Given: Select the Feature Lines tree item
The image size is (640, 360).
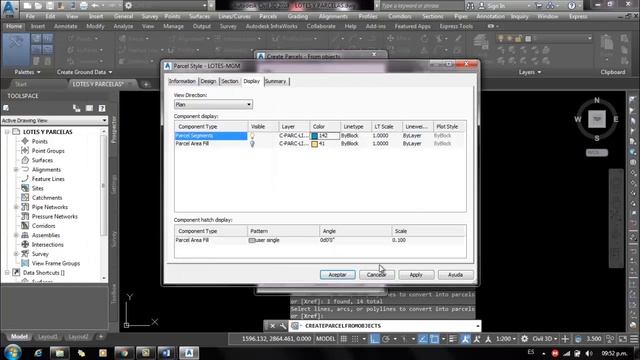Looking at the screenshot, I should point(48,179).
